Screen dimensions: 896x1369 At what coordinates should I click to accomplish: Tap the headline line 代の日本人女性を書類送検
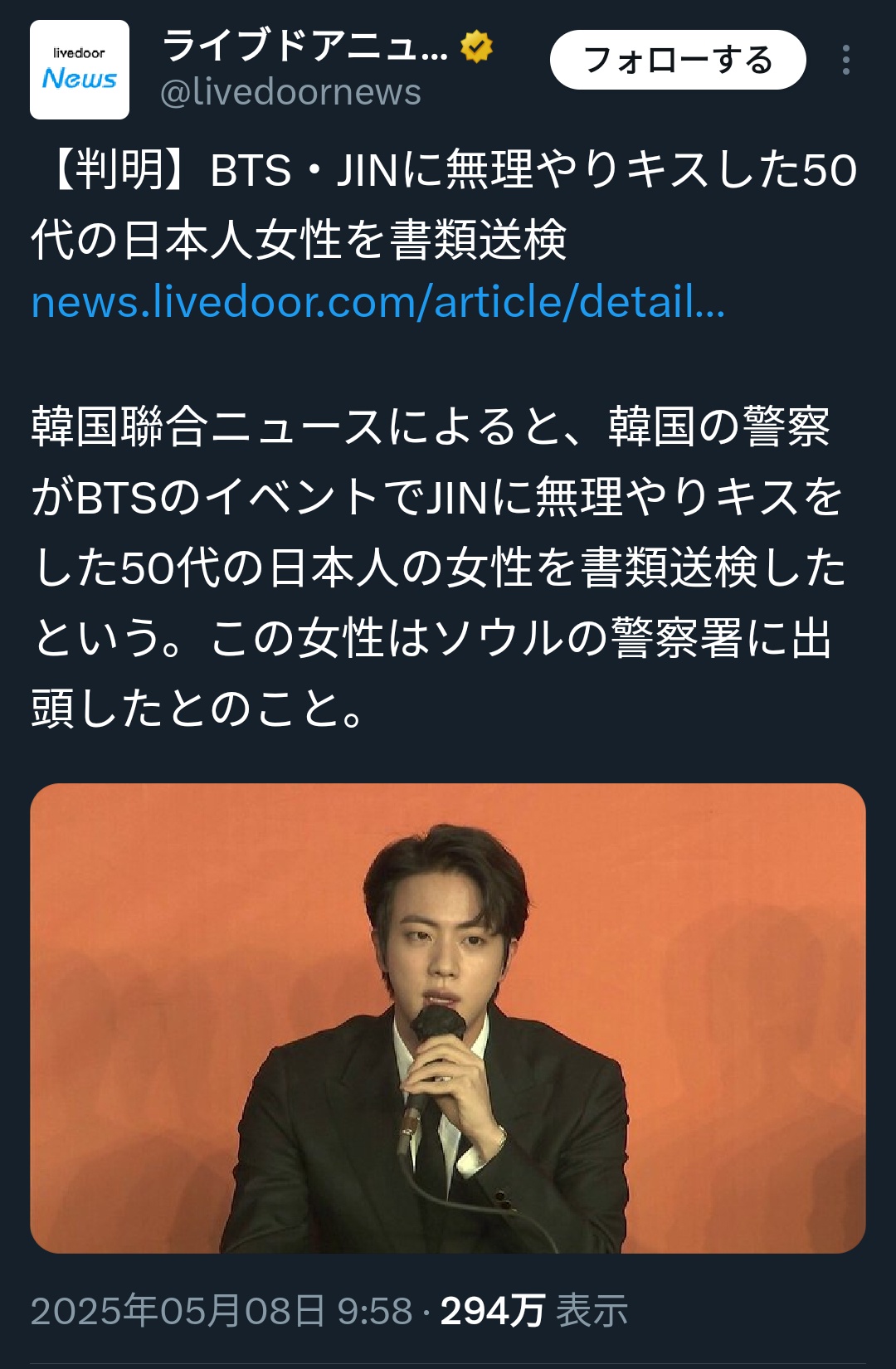click(299, 240)
